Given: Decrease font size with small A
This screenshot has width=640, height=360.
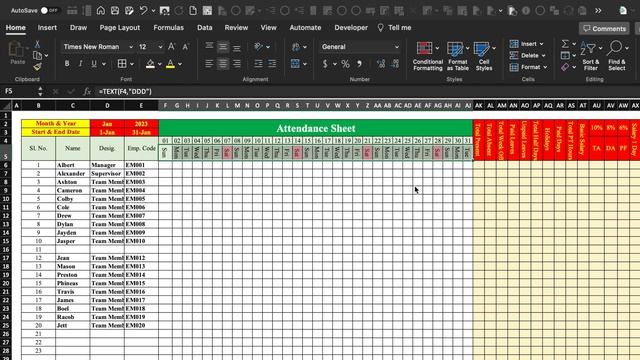Looking at the screenshot, I should [185, 47].
